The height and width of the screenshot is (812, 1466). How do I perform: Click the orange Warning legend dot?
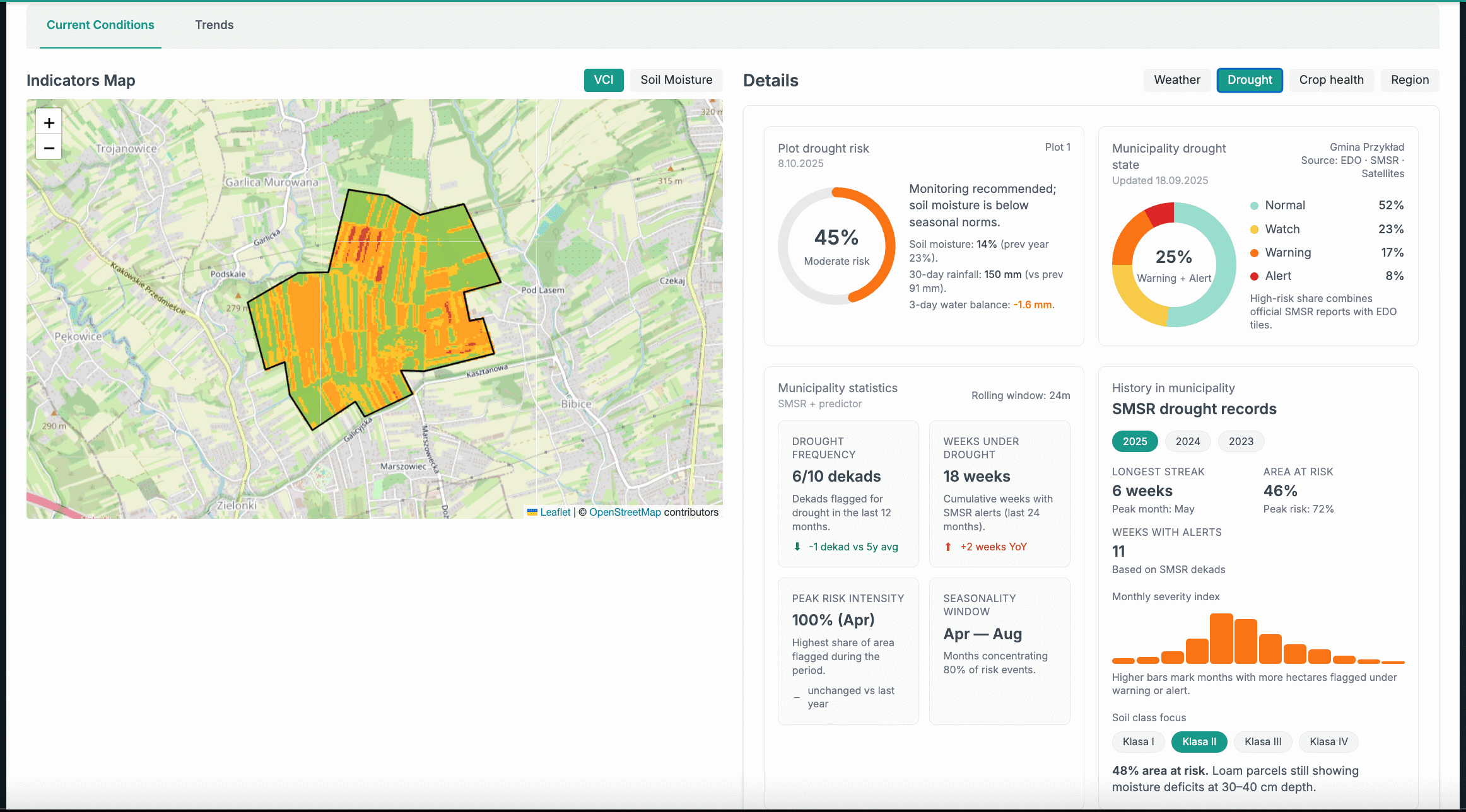click(1254, 253)
